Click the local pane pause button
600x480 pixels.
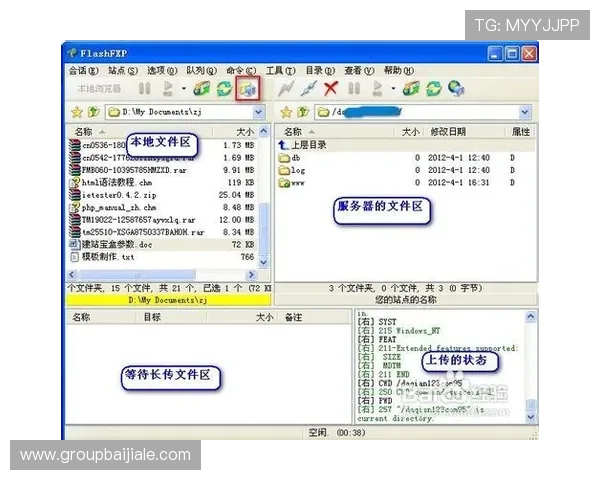click(145, 88)
